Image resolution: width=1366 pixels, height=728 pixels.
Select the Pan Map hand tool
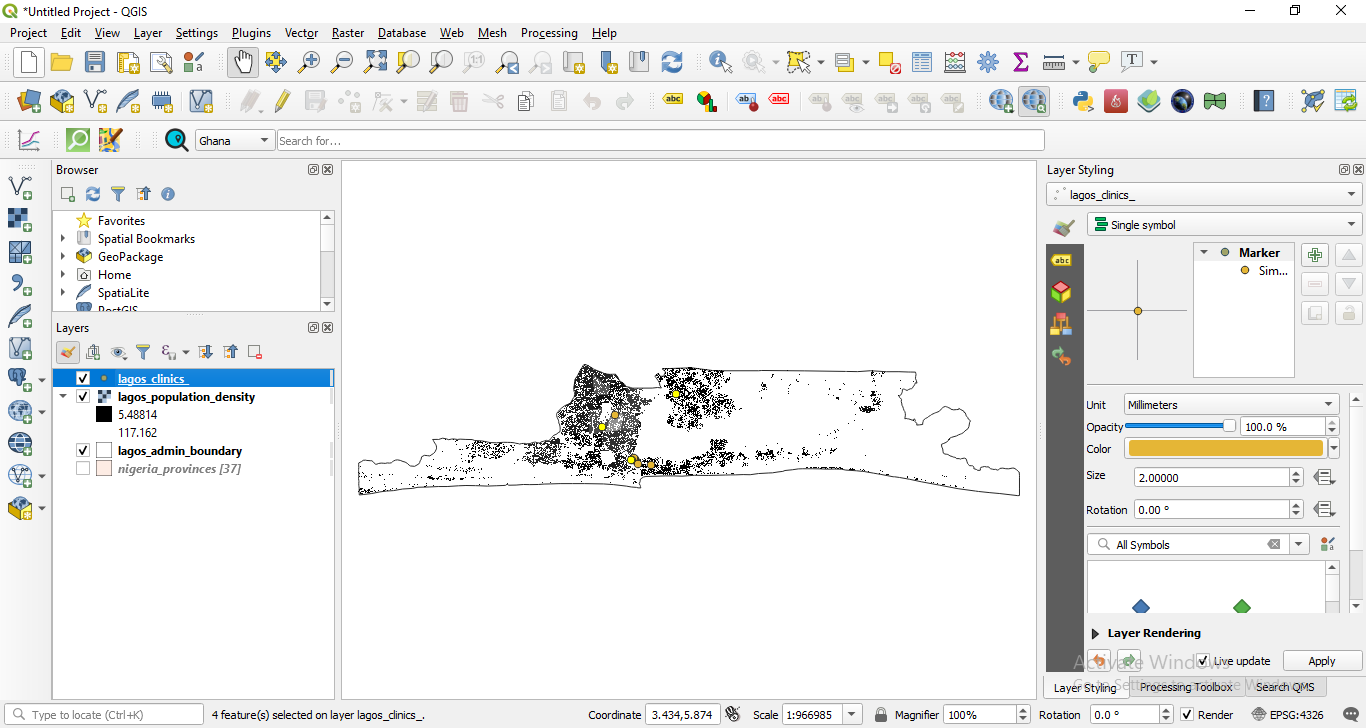[242, 62]
